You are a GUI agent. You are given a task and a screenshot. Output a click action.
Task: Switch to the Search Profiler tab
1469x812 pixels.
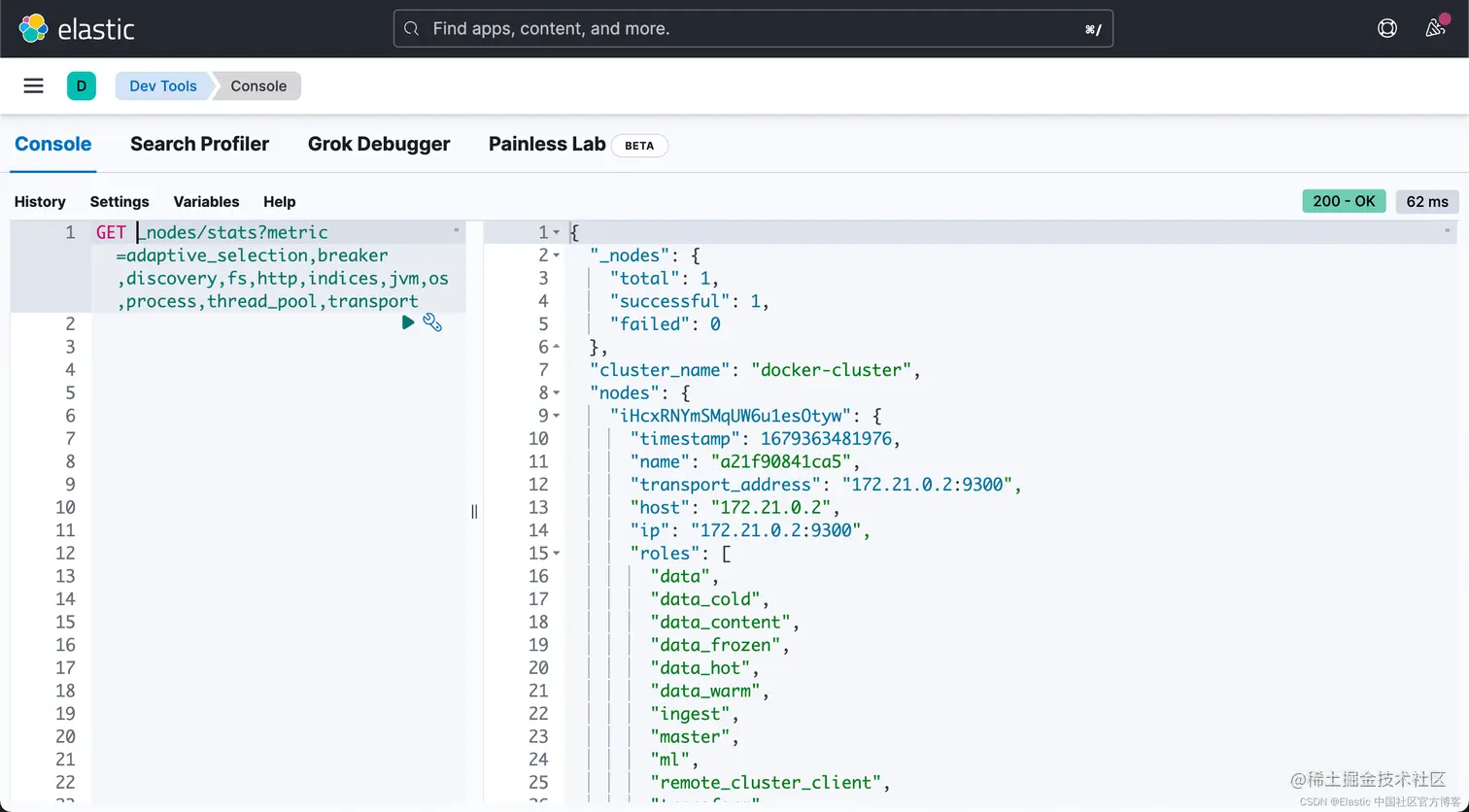tap(199, 144)
